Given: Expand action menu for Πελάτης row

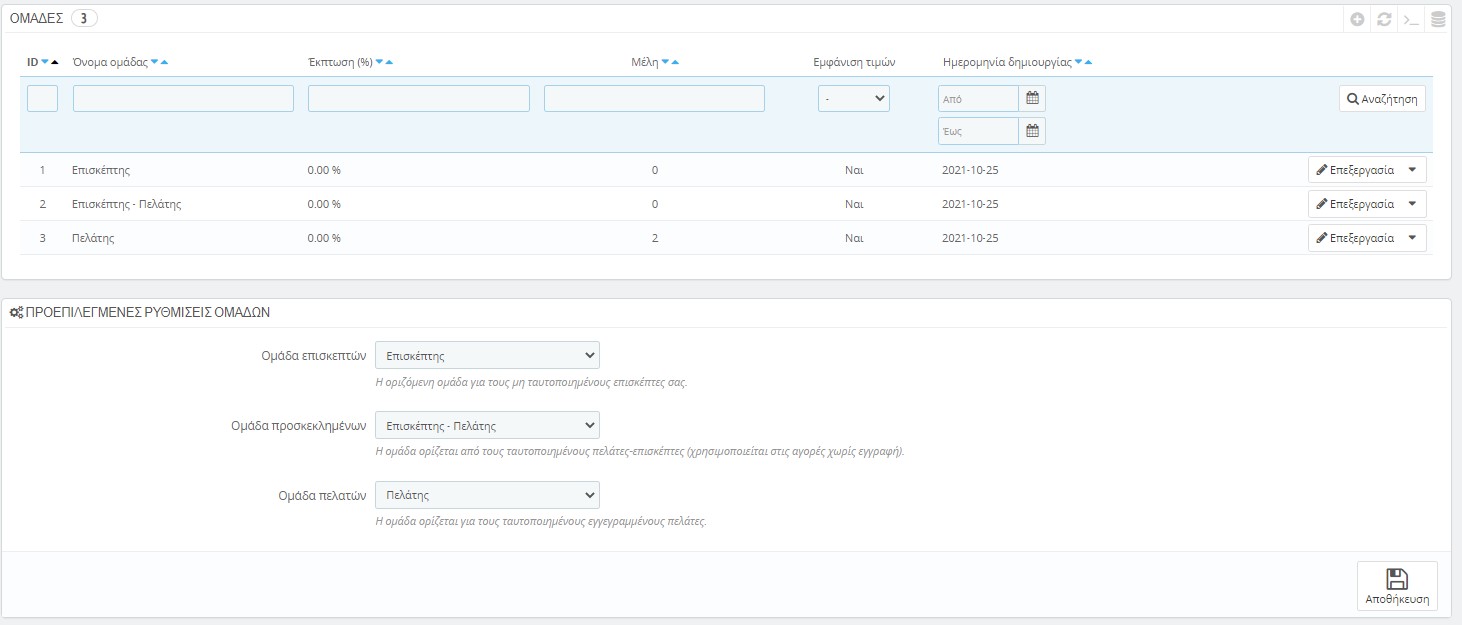Looking at the screenshot, I should pyautogui.click(x=1412, y=238).
